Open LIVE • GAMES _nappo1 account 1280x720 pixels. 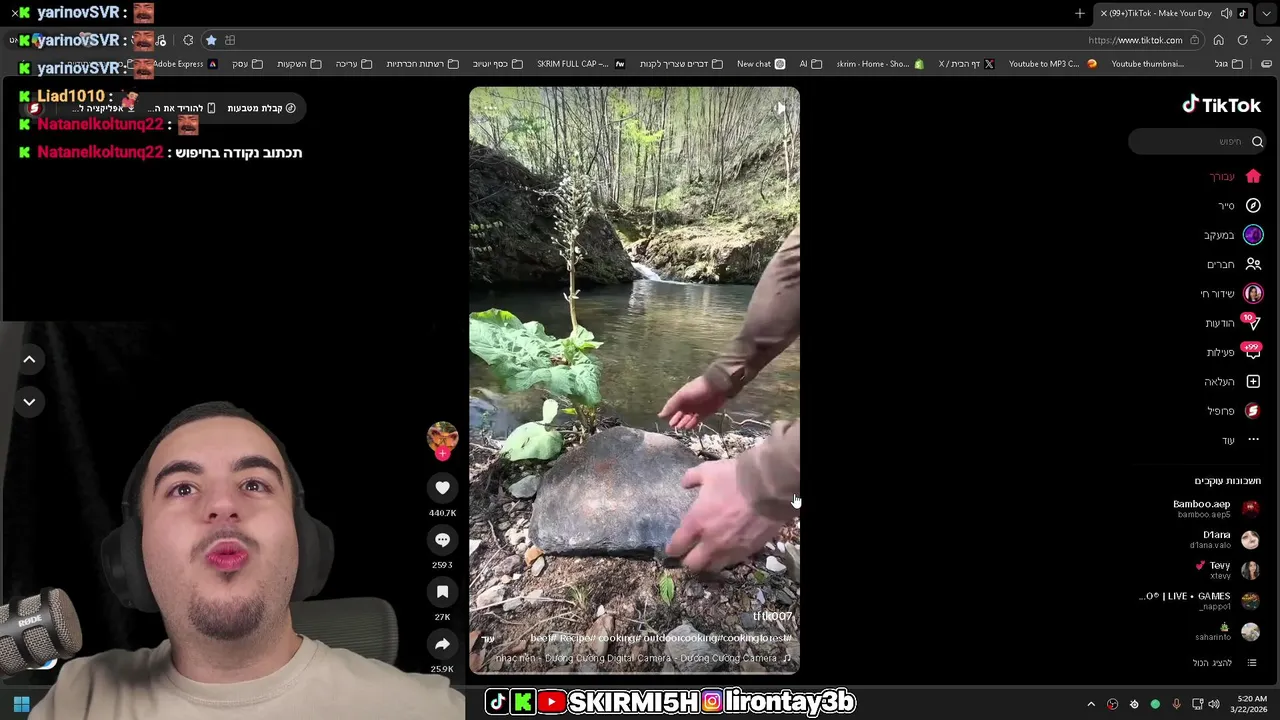[1199, 600]
